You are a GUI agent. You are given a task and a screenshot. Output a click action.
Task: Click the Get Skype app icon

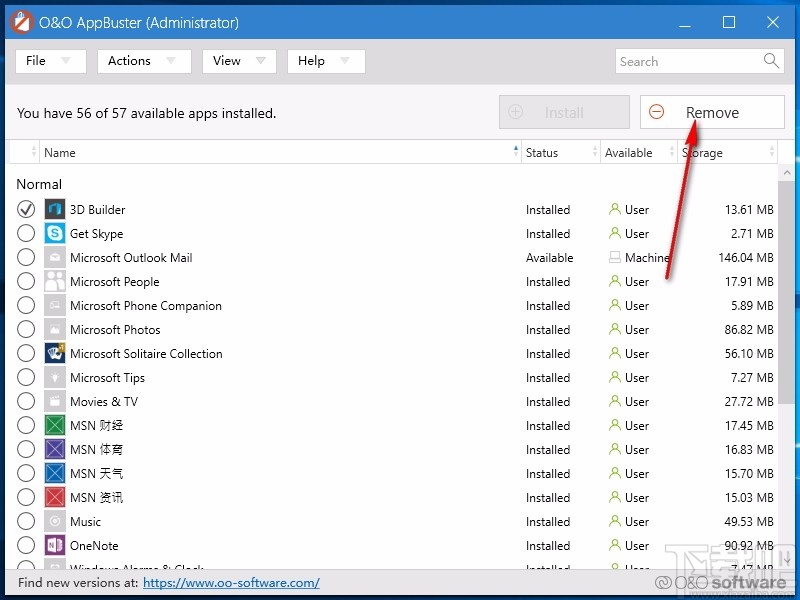tap(53, 233)
